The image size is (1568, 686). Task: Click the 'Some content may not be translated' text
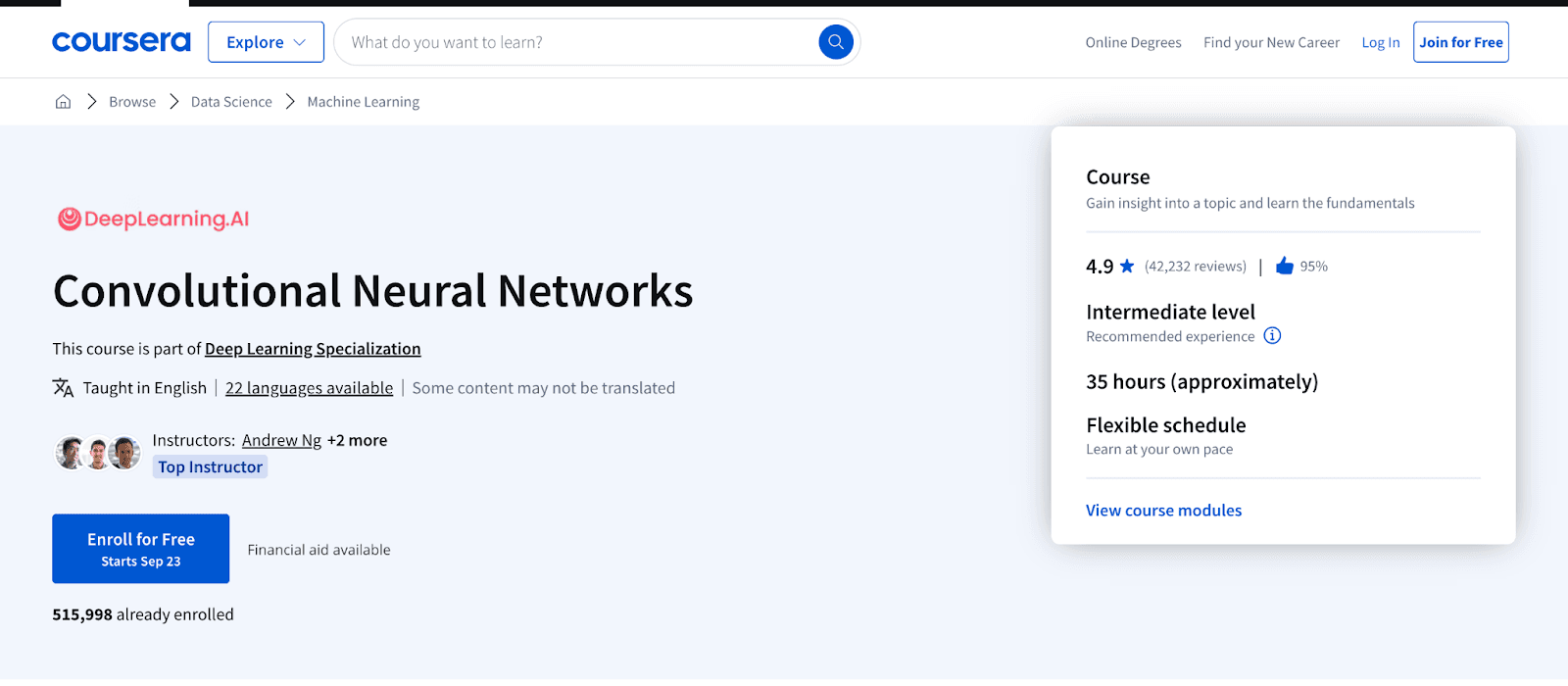[x=544, y=388]
